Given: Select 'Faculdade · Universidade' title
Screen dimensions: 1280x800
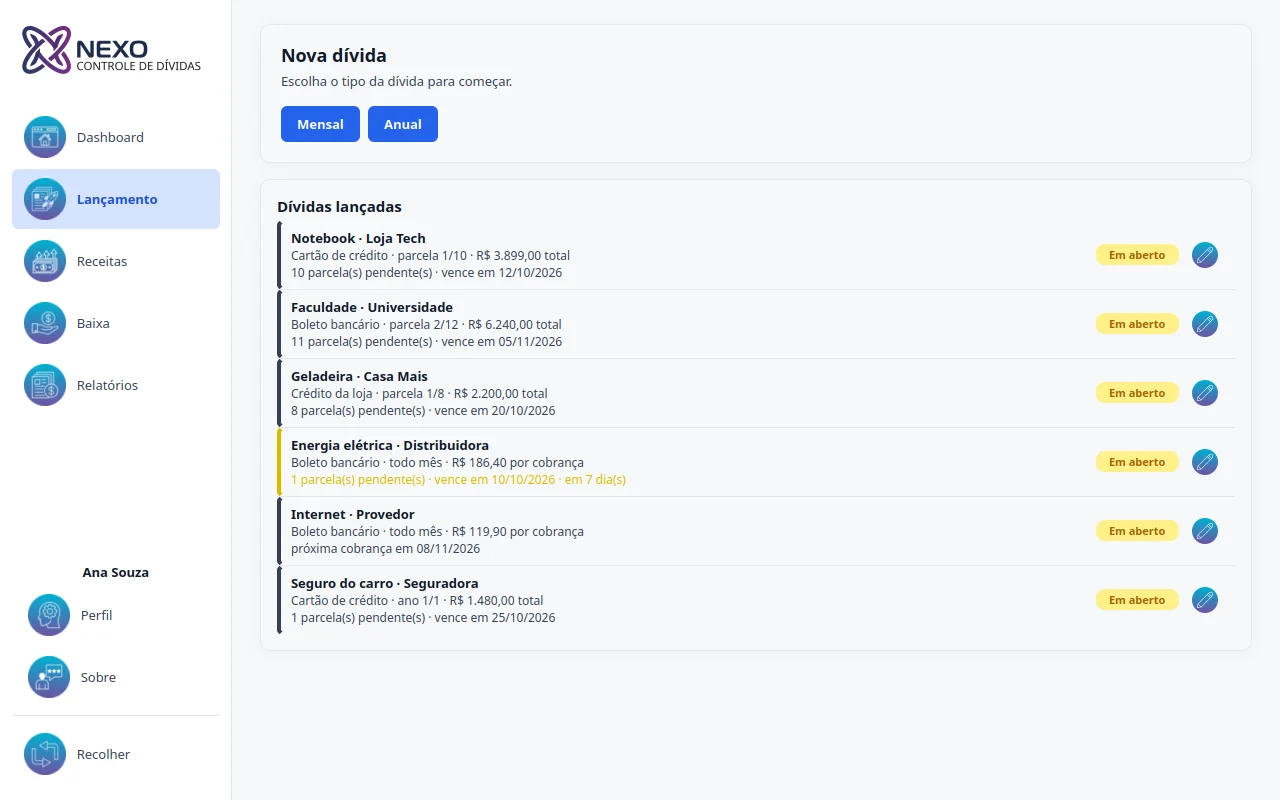Looking at the screenshot, I should [x=372, y=307].
